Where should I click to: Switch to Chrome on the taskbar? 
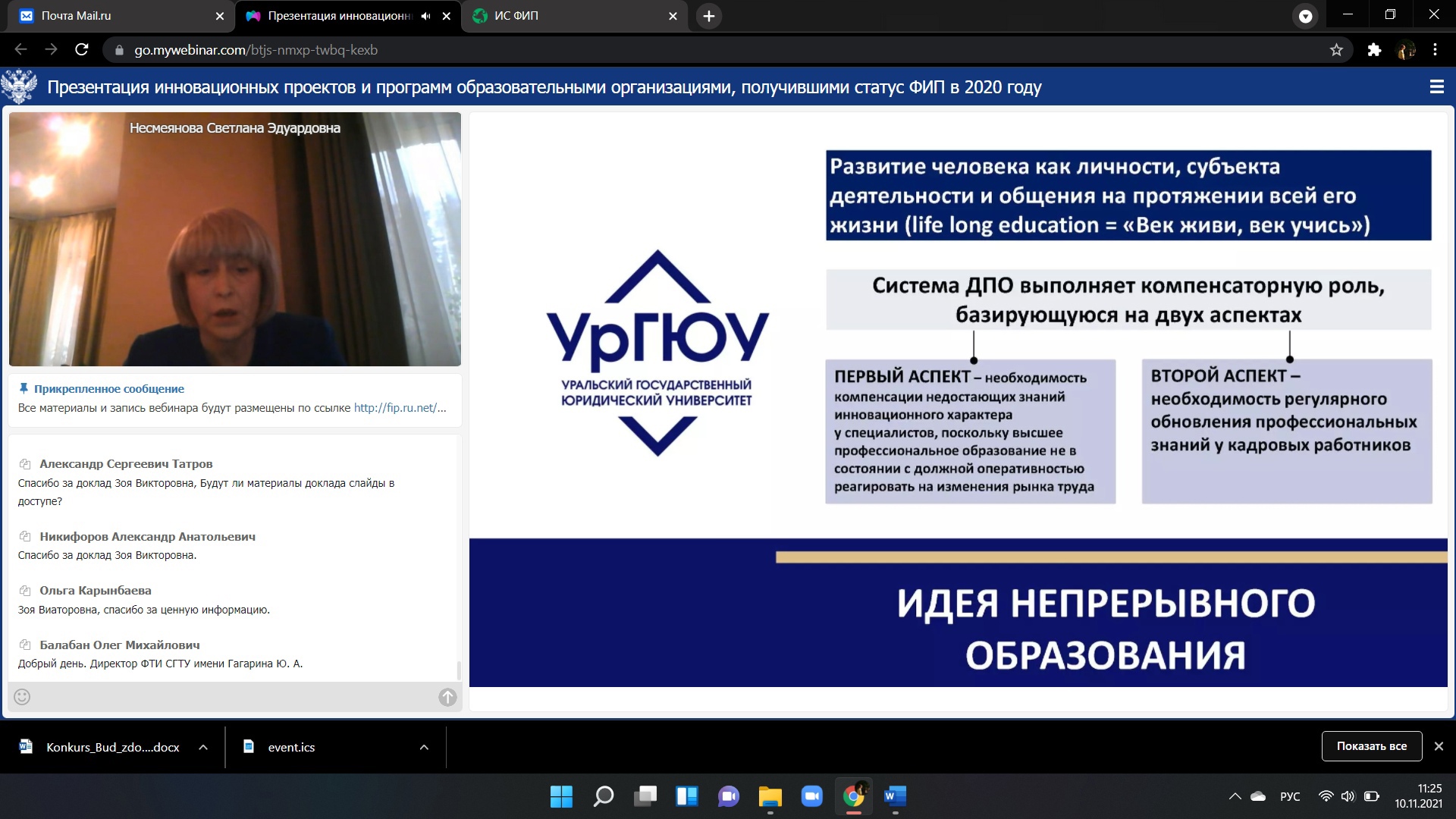click(854, 796)
